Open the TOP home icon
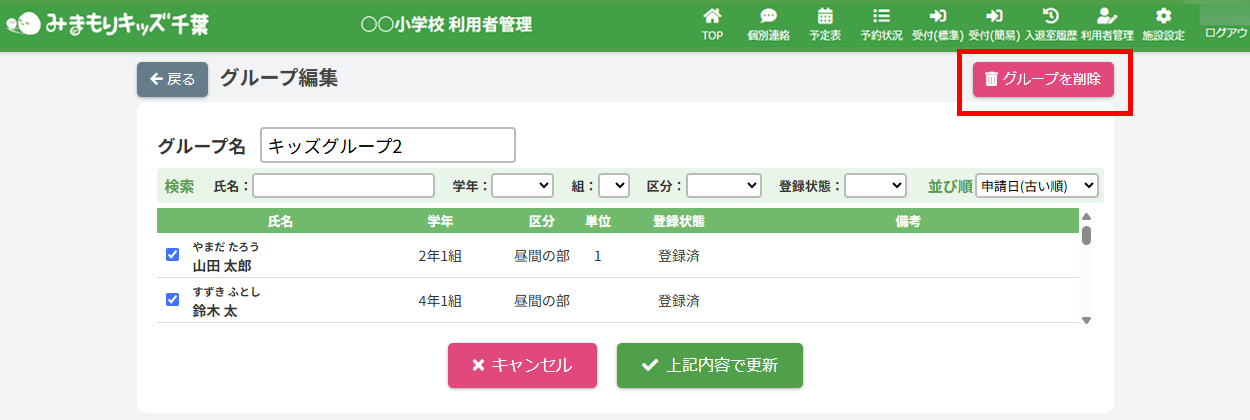This screenshot has width=1250, height=420. point(712,17)
